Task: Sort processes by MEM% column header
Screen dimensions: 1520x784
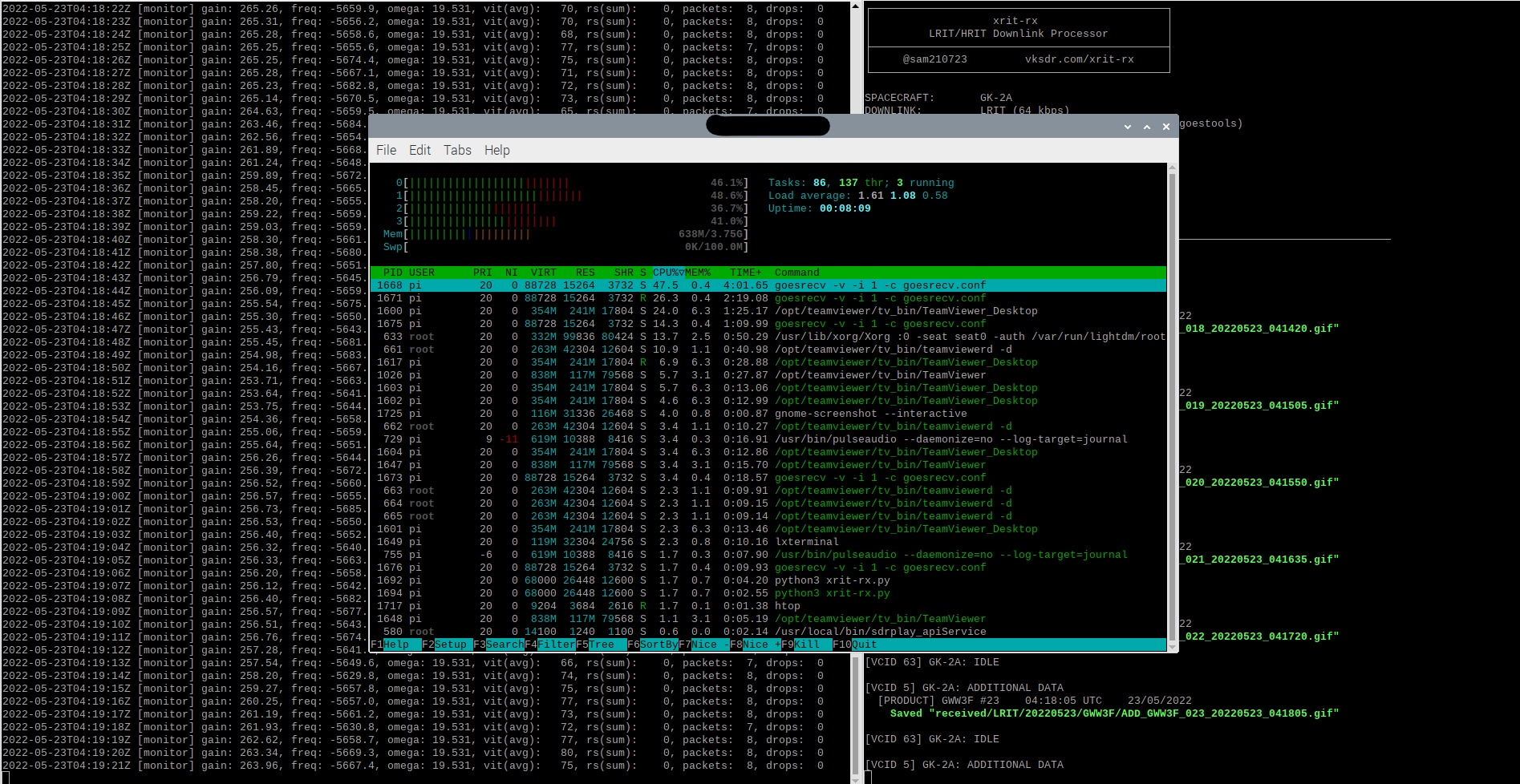Action: 697,273
